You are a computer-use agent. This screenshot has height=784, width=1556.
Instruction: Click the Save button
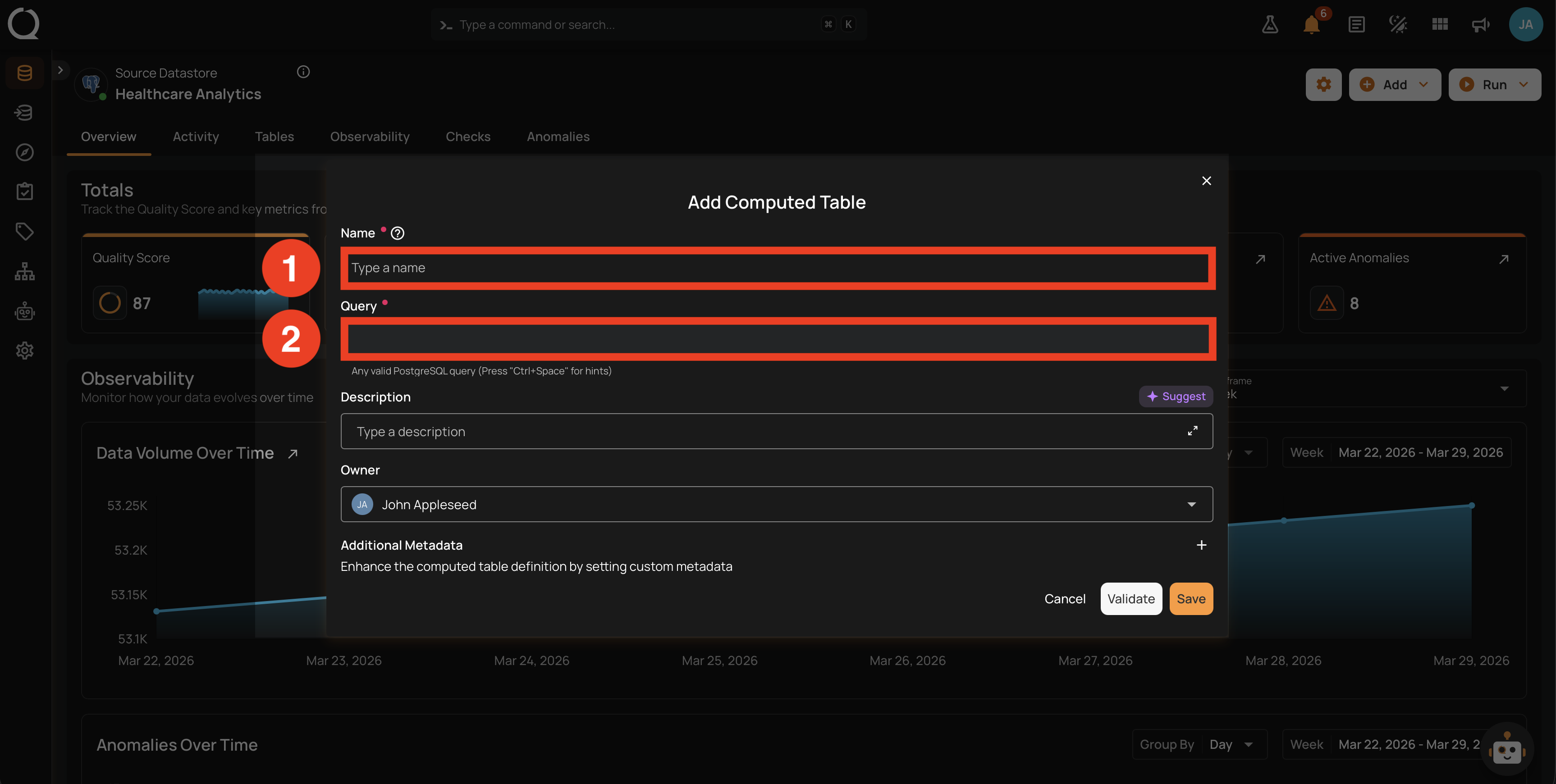click(x=1190, y=598)
